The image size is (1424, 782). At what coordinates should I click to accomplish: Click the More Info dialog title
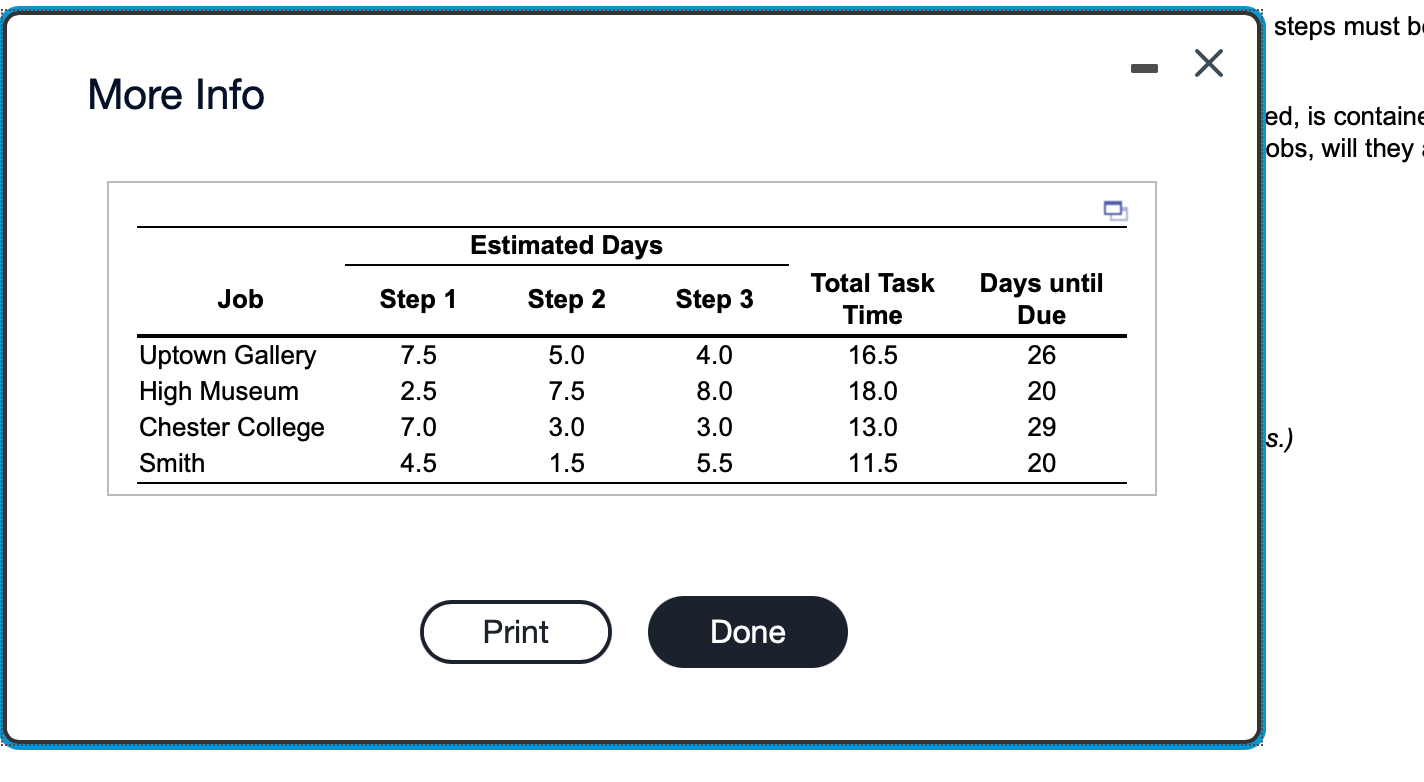pyautogui.click(x=176, y=94)
